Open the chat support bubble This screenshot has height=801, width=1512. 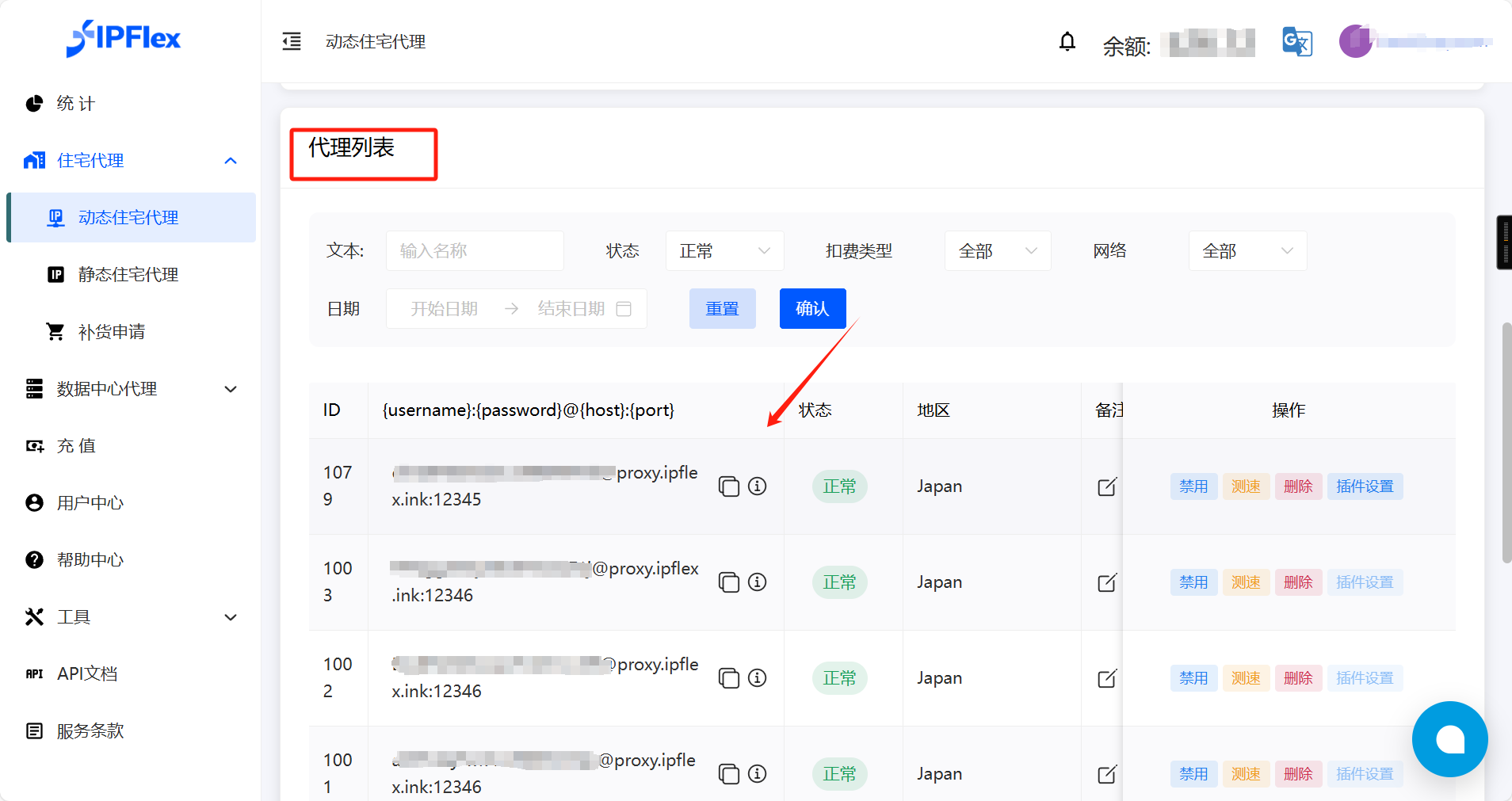1449,738
